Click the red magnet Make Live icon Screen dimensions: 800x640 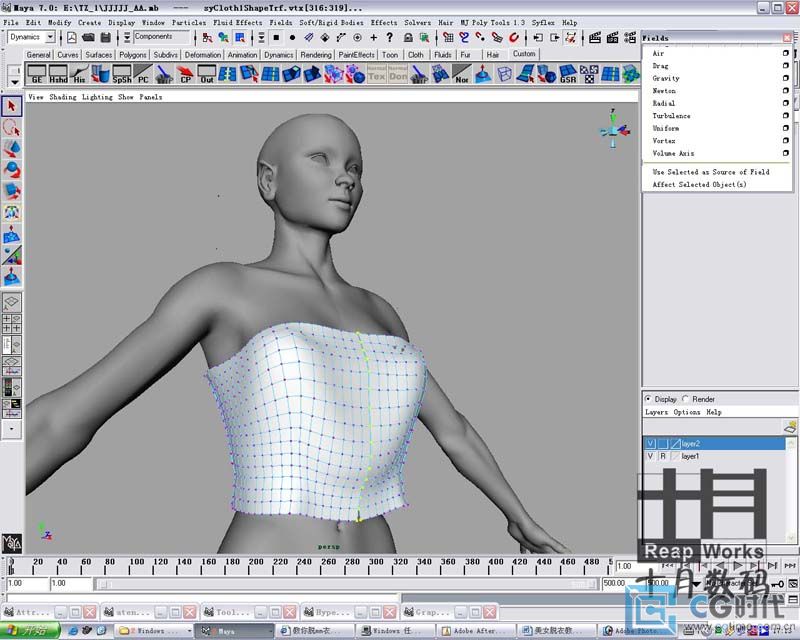[x=514, y=37]
